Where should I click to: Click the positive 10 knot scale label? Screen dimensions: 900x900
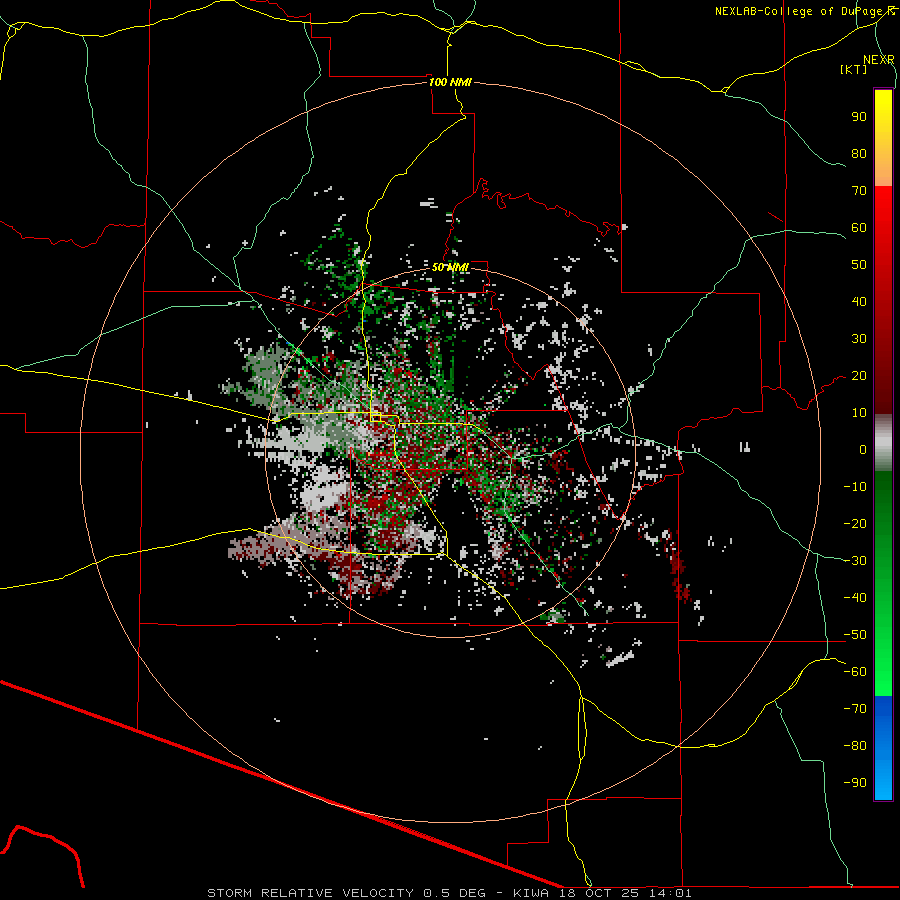point(859,413)
